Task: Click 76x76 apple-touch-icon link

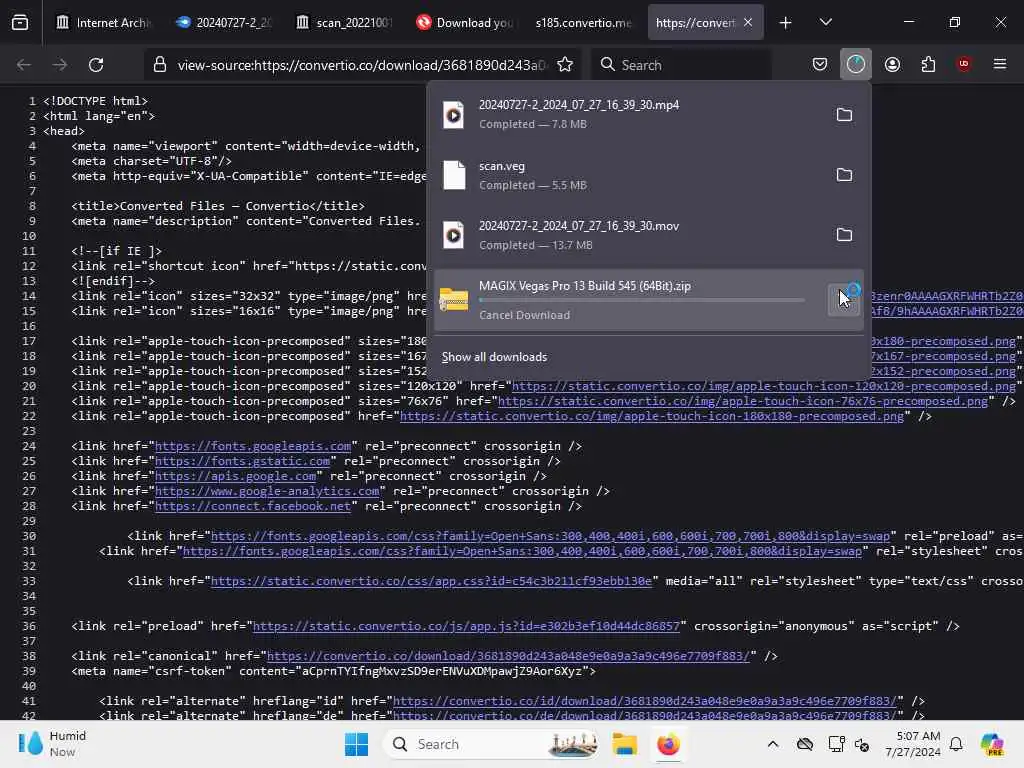Action: 743,401
